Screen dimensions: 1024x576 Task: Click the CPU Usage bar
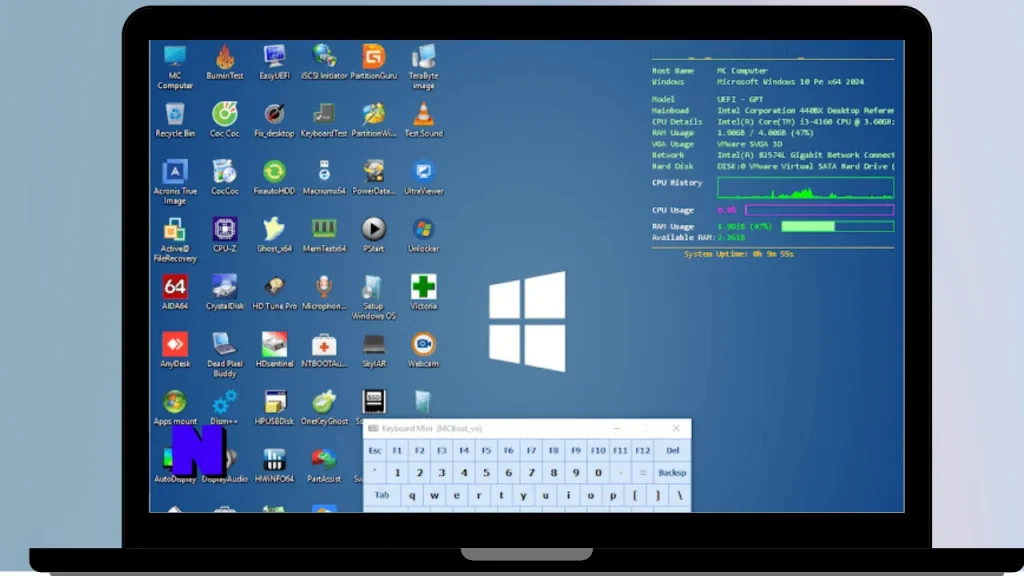tap(820, 210)
